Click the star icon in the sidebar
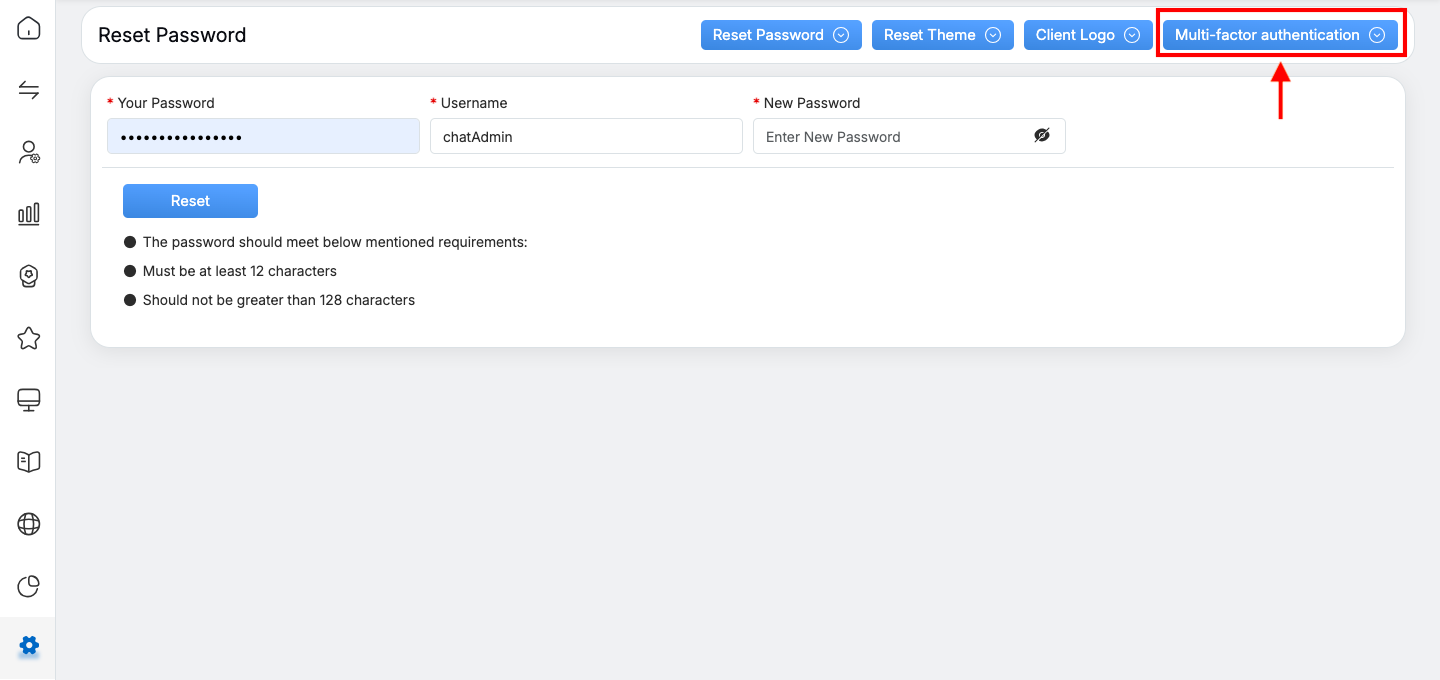The image size is (1440, 680). (29, 339)
